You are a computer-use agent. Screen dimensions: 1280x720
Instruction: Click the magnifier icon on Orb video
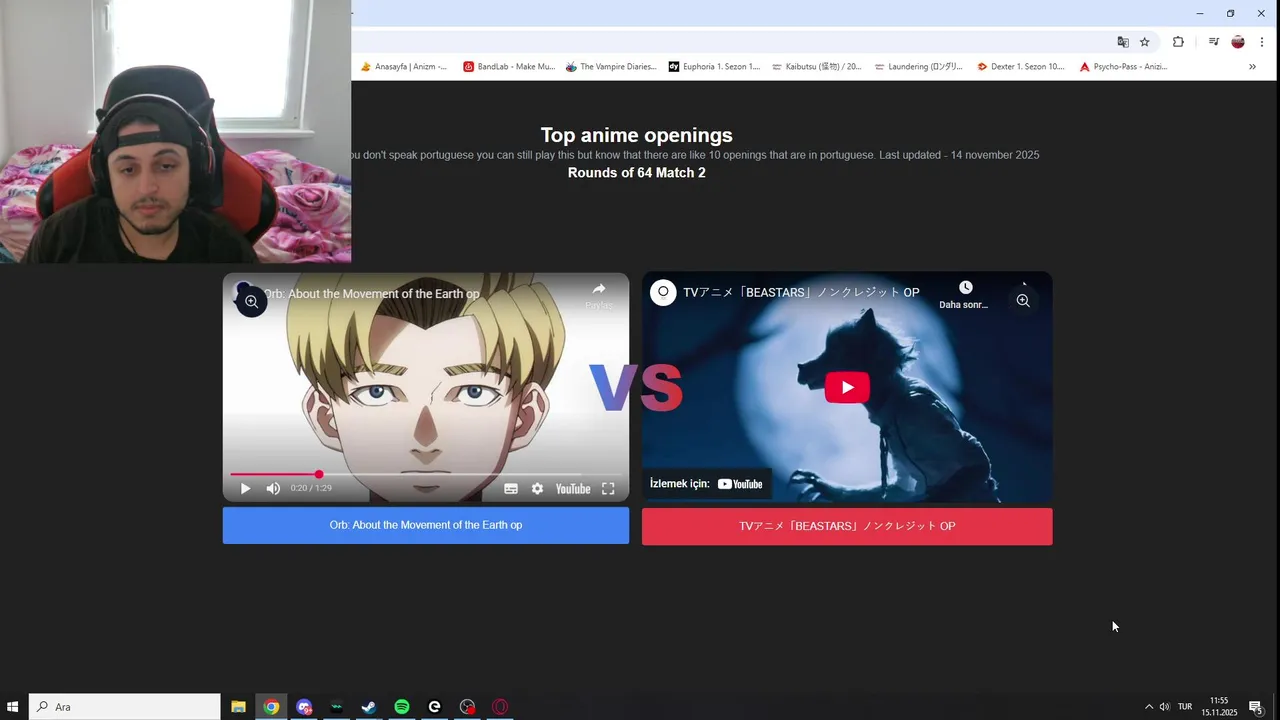(251, 301)
